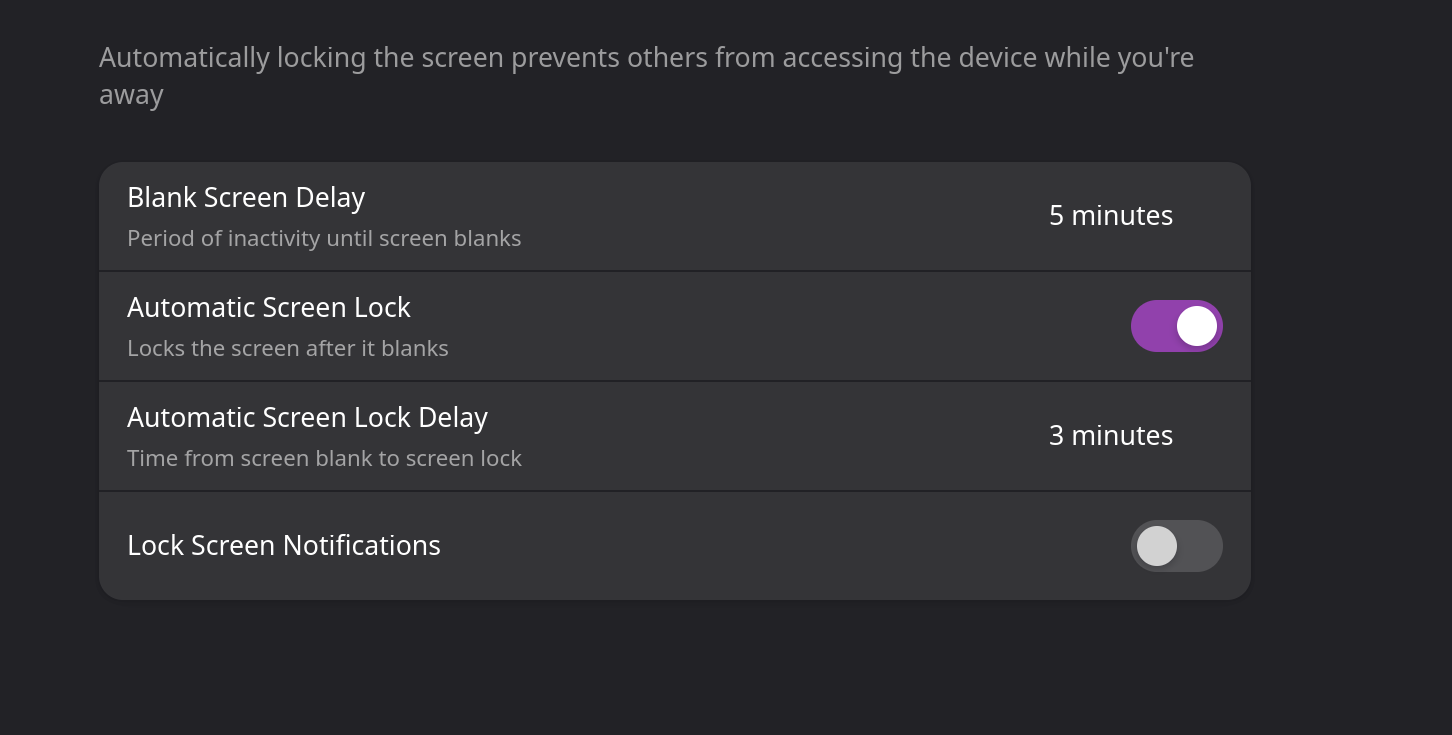1452x735 pixels.
Task: Click the 'Automatic Screen Lock' row title
Action: (269, 307)
